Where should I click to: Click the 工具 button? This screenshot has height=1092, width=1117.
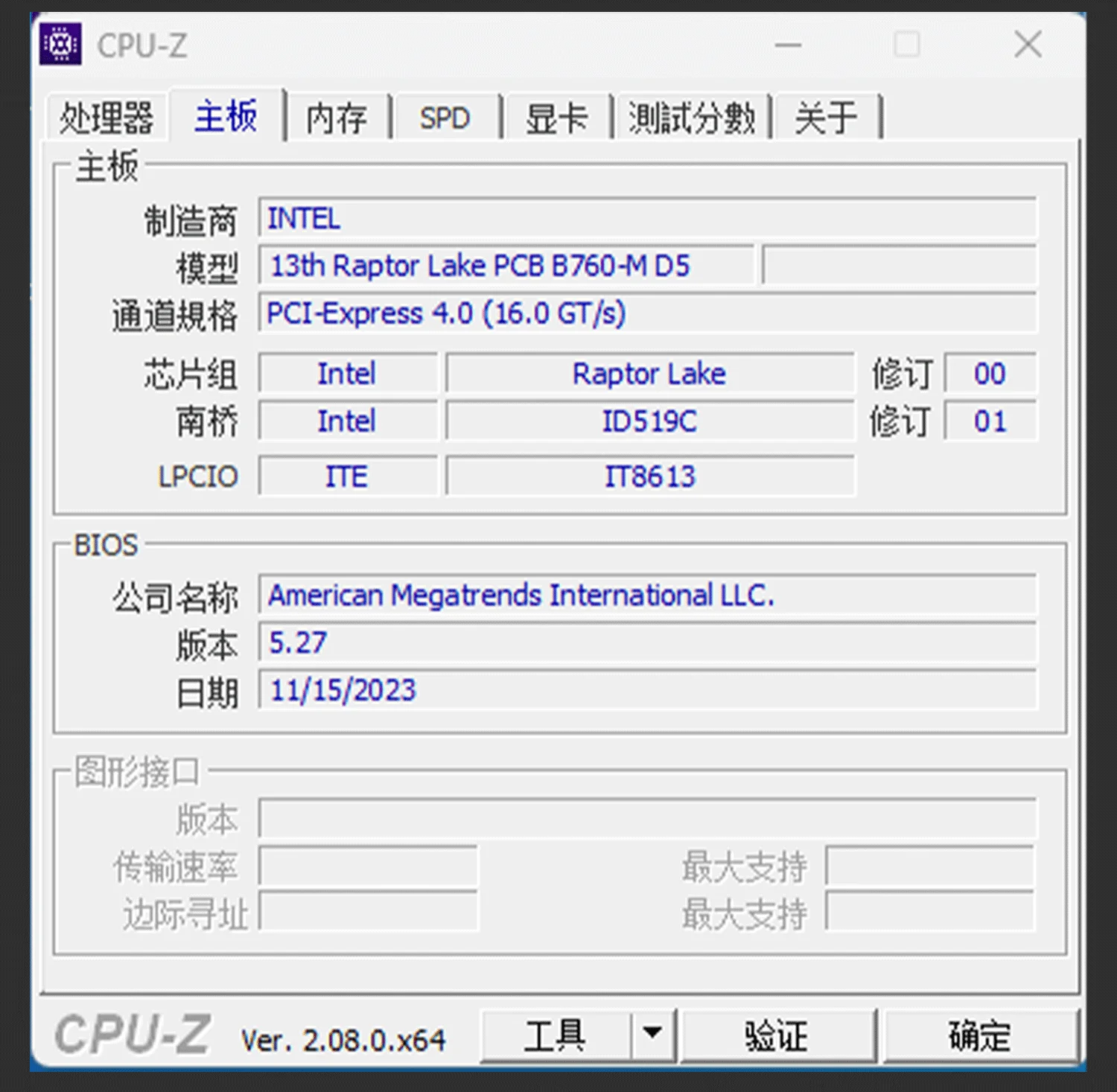pyautogui.click(x=556, y=1035)
